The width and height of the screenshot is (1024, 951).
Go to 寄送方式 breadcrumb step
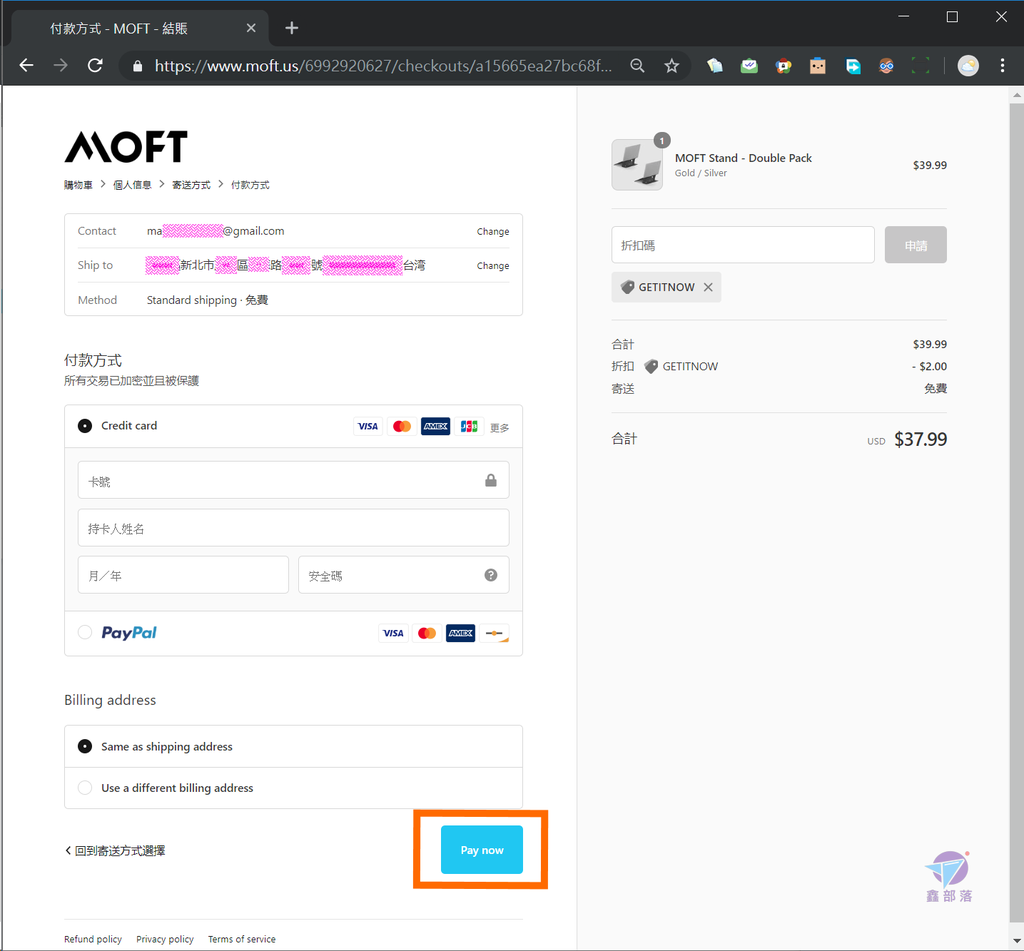pyautogui.click(x=191, y=185)
